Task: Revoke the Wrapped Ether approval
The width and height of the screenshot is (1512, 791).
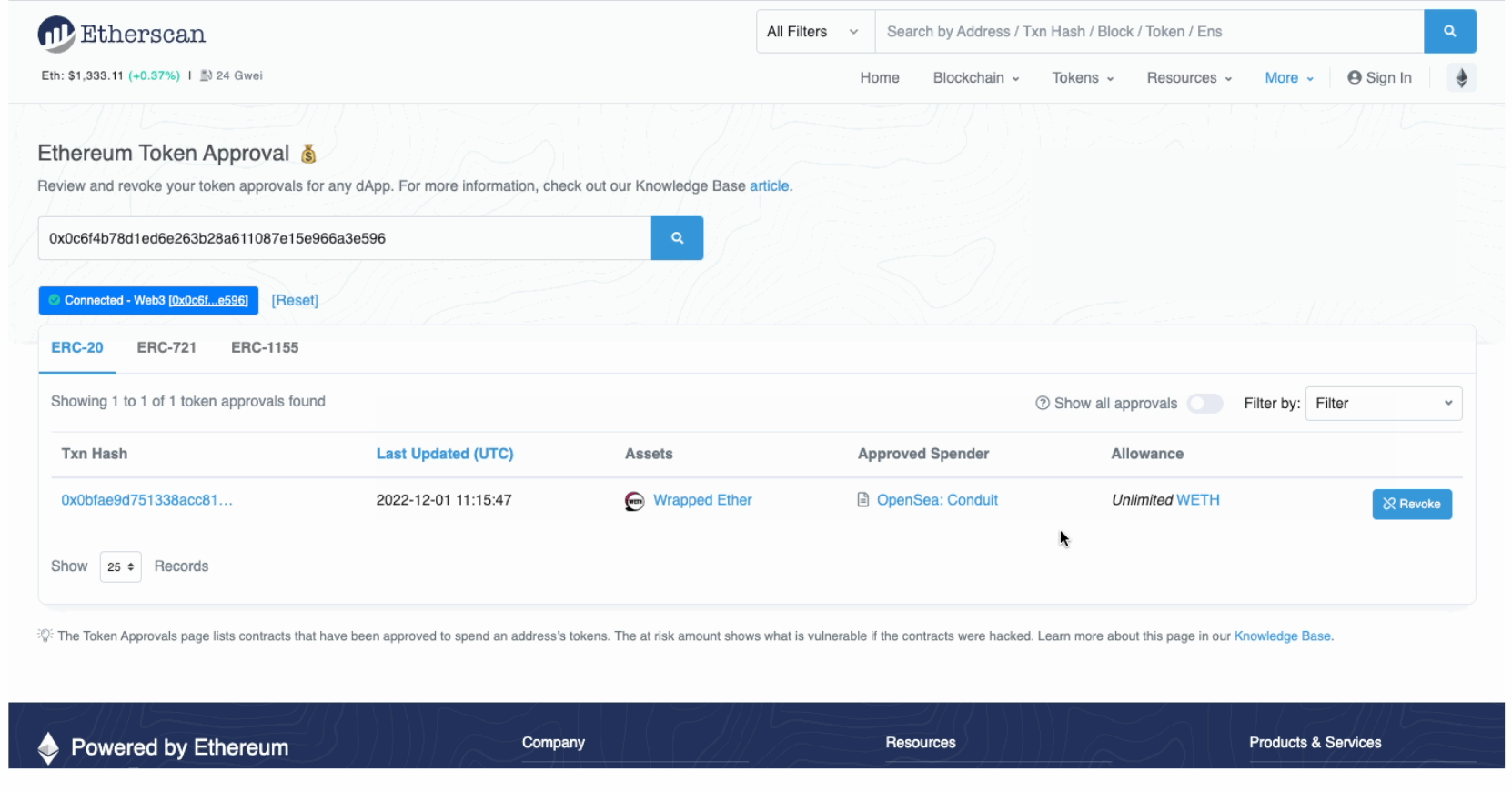Action: [1411, 505]
